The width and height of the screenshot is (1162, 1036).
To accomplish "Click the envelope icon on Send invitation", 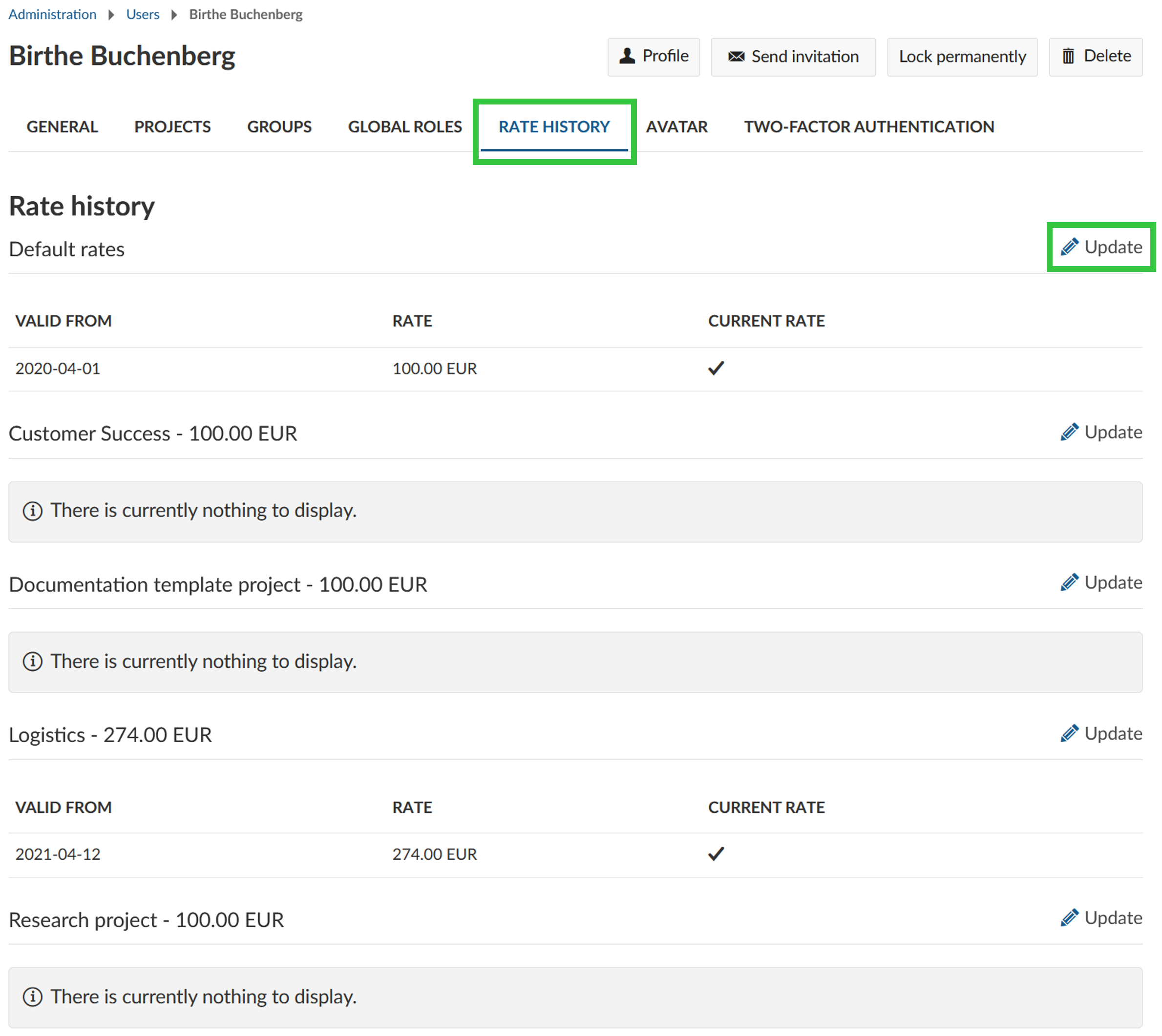I will coord(736,56).
